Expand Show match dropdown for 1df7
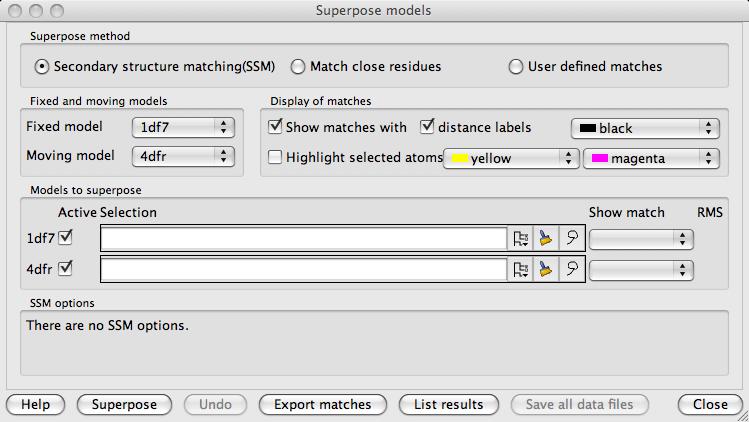749x422 pixels. (x=641, y=239)
